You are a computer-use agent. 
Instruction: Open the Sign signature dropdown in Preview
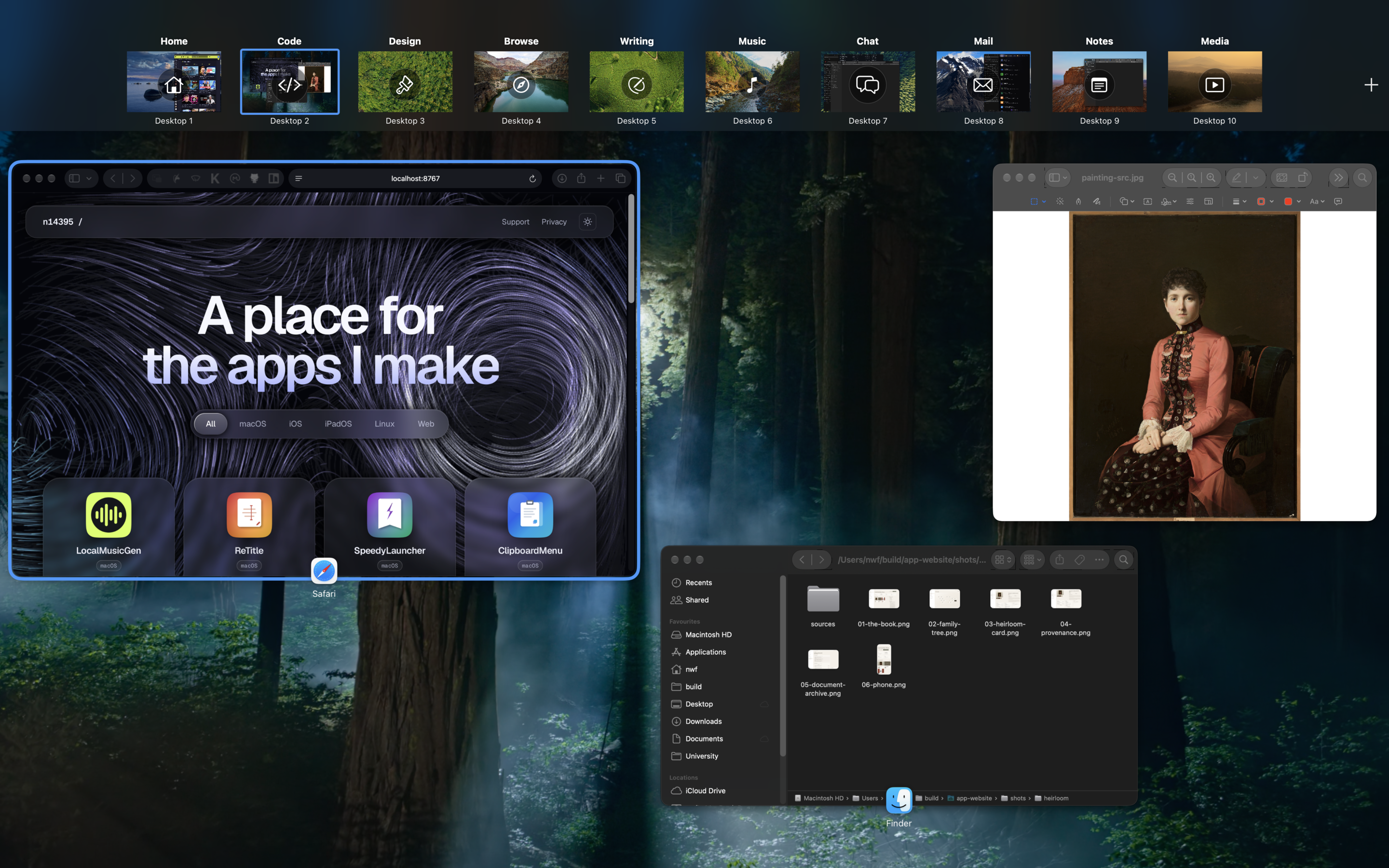(1169, 202)
